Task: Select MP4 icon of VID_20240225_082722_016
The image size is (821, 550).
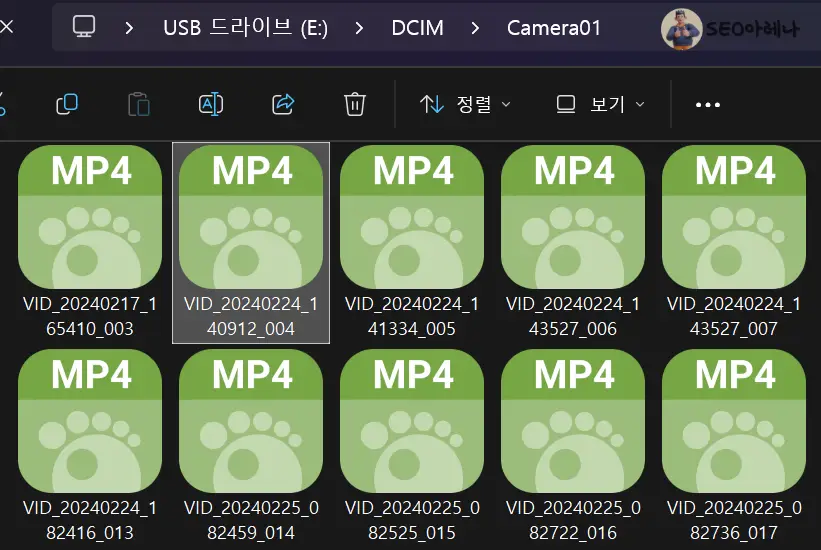Action: (x=573, y=421)
